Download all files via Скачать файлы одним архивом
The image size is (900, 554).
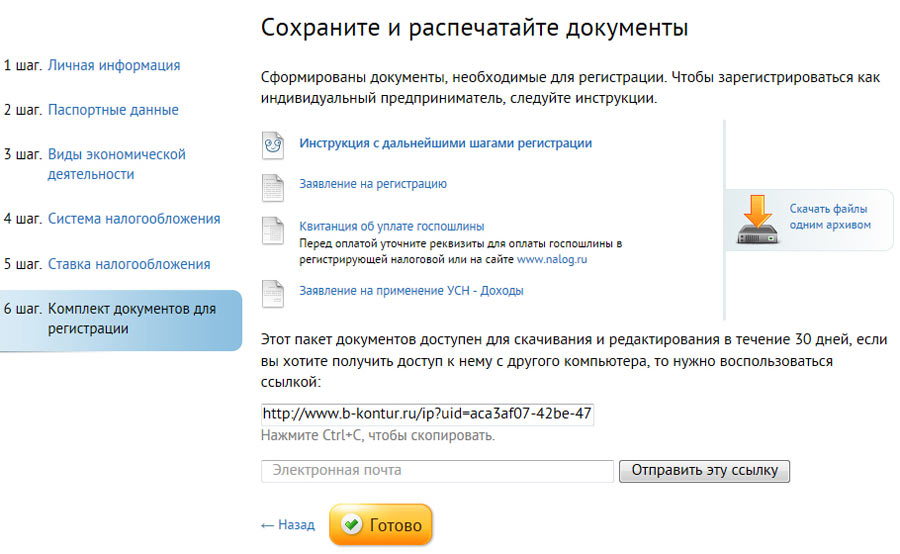coord(829,217)
